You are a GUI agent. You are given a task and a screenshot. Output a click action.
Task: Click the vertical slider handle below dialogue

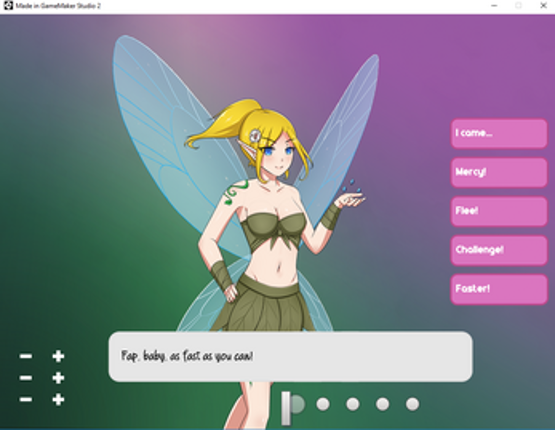[x=286, y=408]
